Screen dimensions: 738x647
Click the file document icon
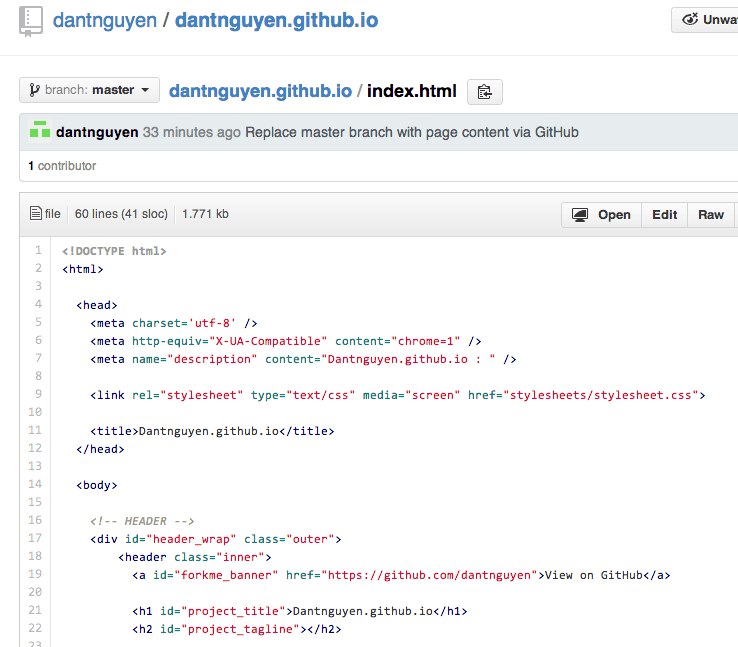point(36,213)
